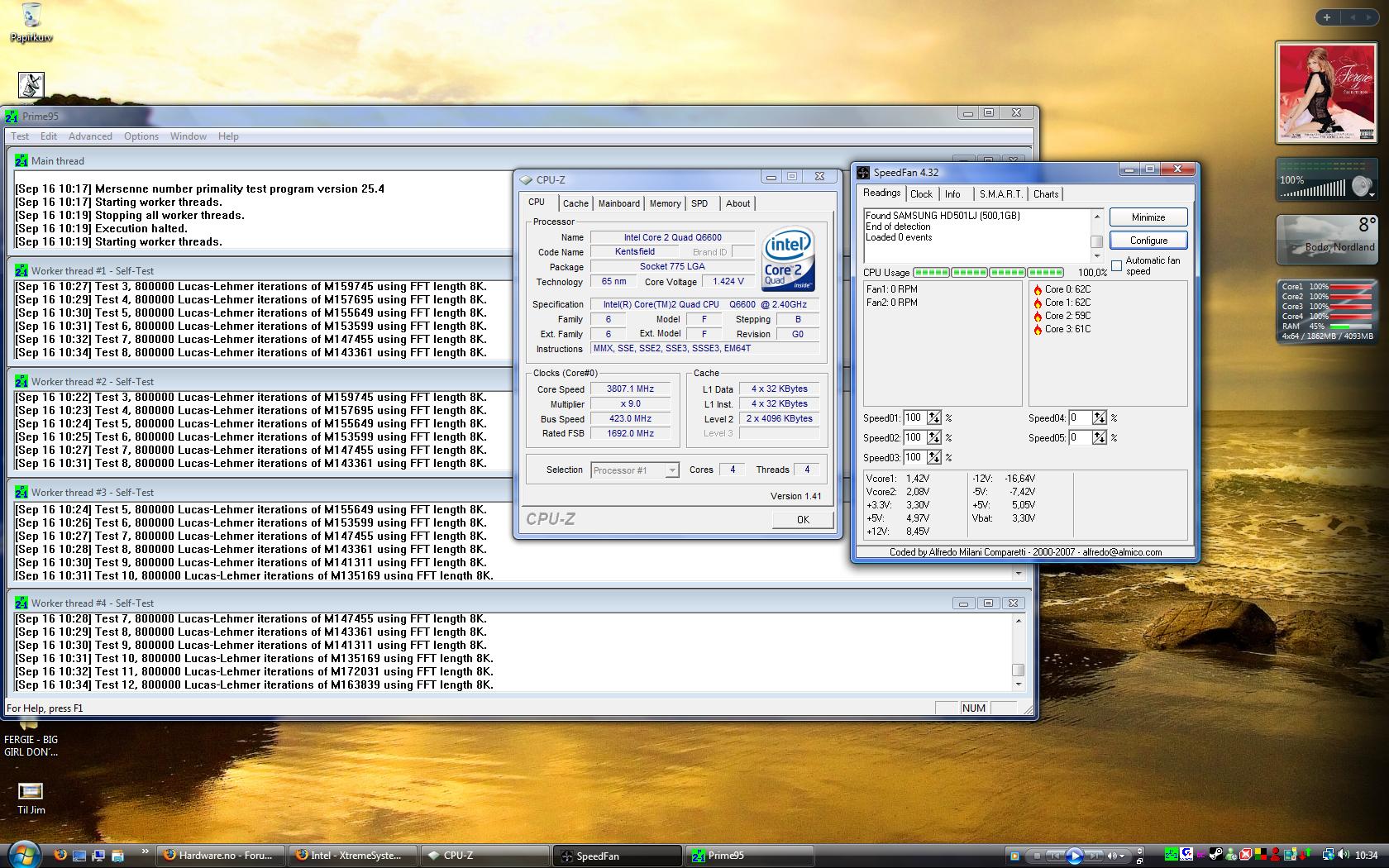The image size is (1389, 868).
Task: Switch to Intel - XtremeSystems taskbar button
Action: pyautogui.click(x=353, y=856)
